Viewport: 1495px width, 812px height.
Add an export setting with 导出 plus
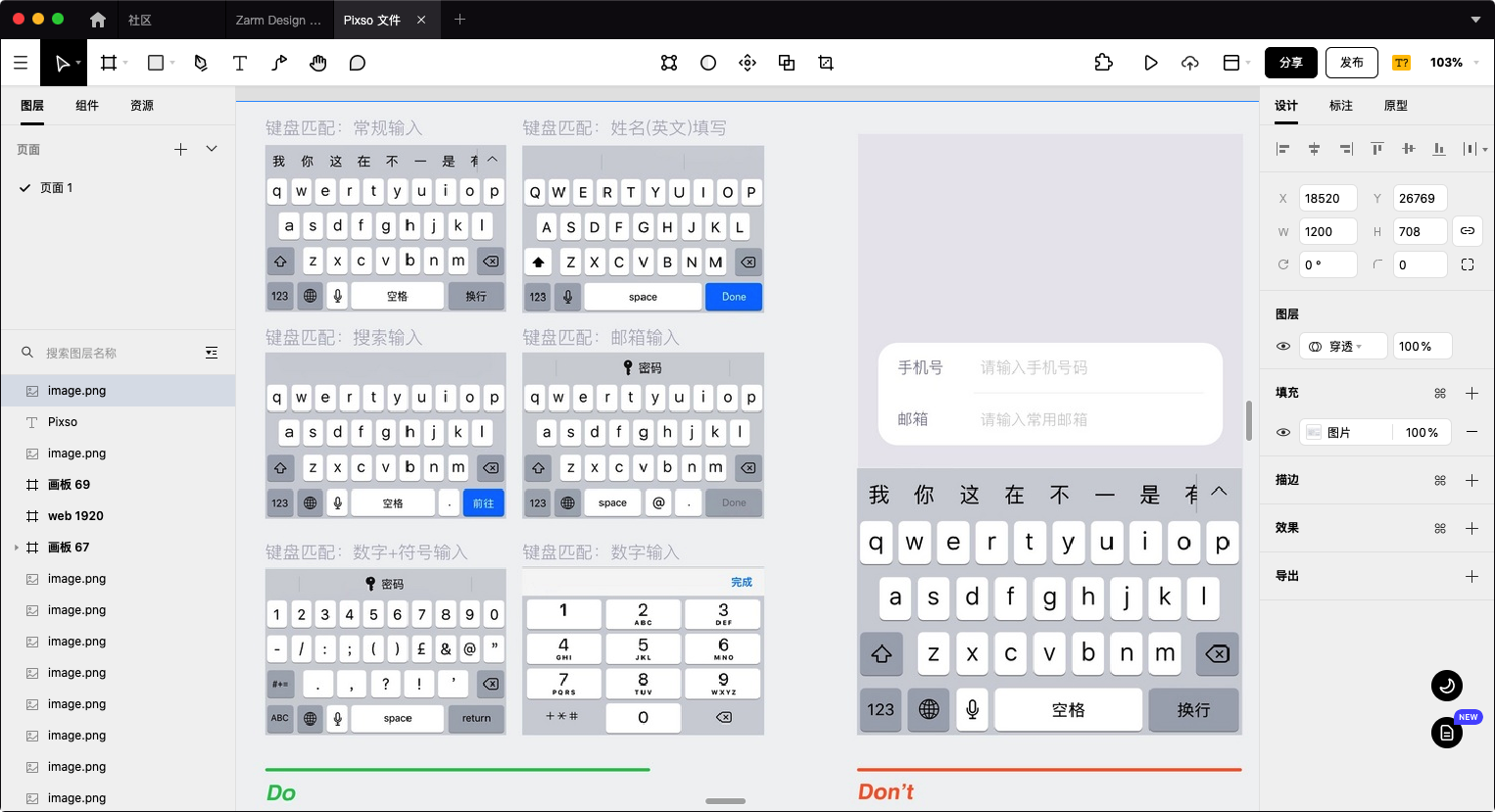click(1471, 576)
